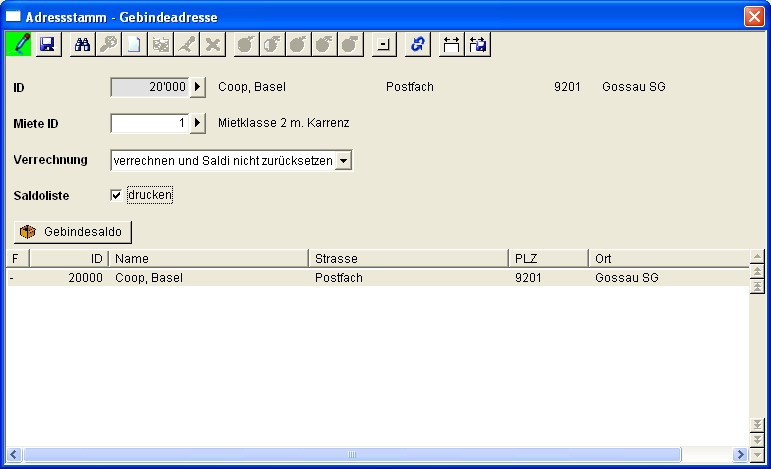Click into the ID field 20'000

pos(150,87)
